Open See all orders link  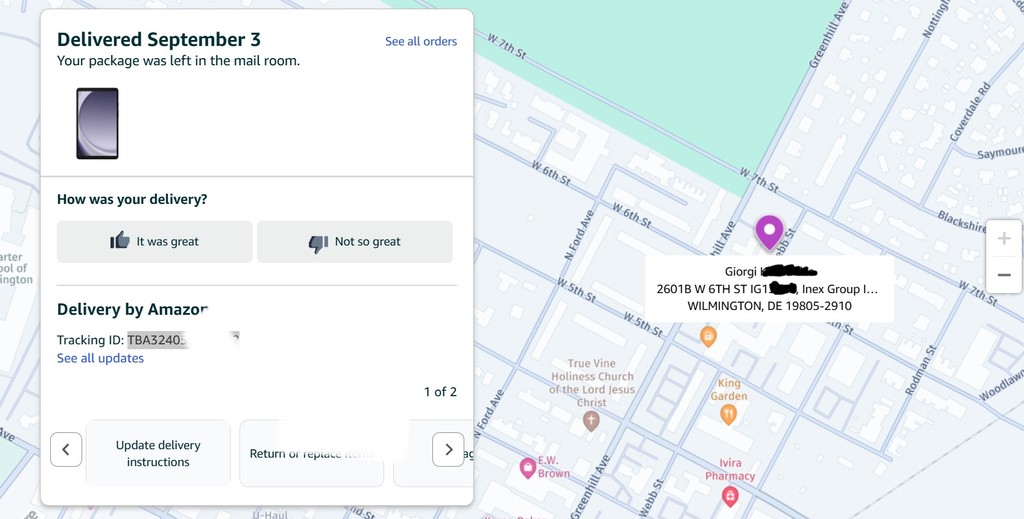[421, 41]
